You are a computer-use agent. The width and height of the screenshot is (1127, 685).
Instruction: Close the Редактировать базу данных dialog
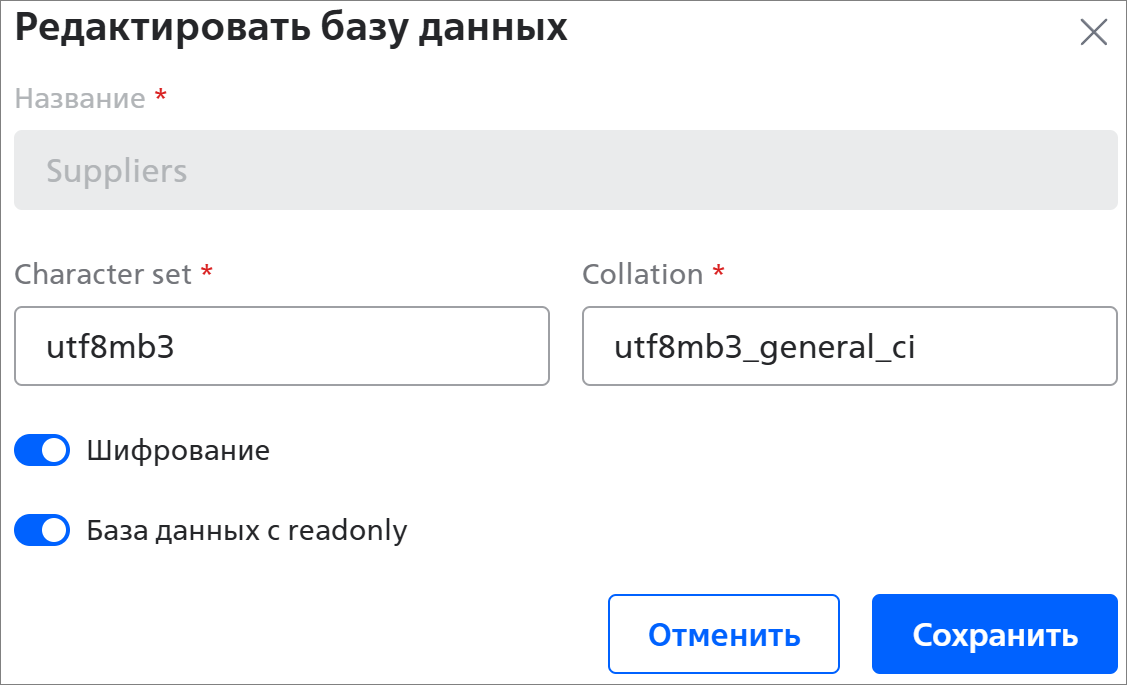click(1093, 32)
